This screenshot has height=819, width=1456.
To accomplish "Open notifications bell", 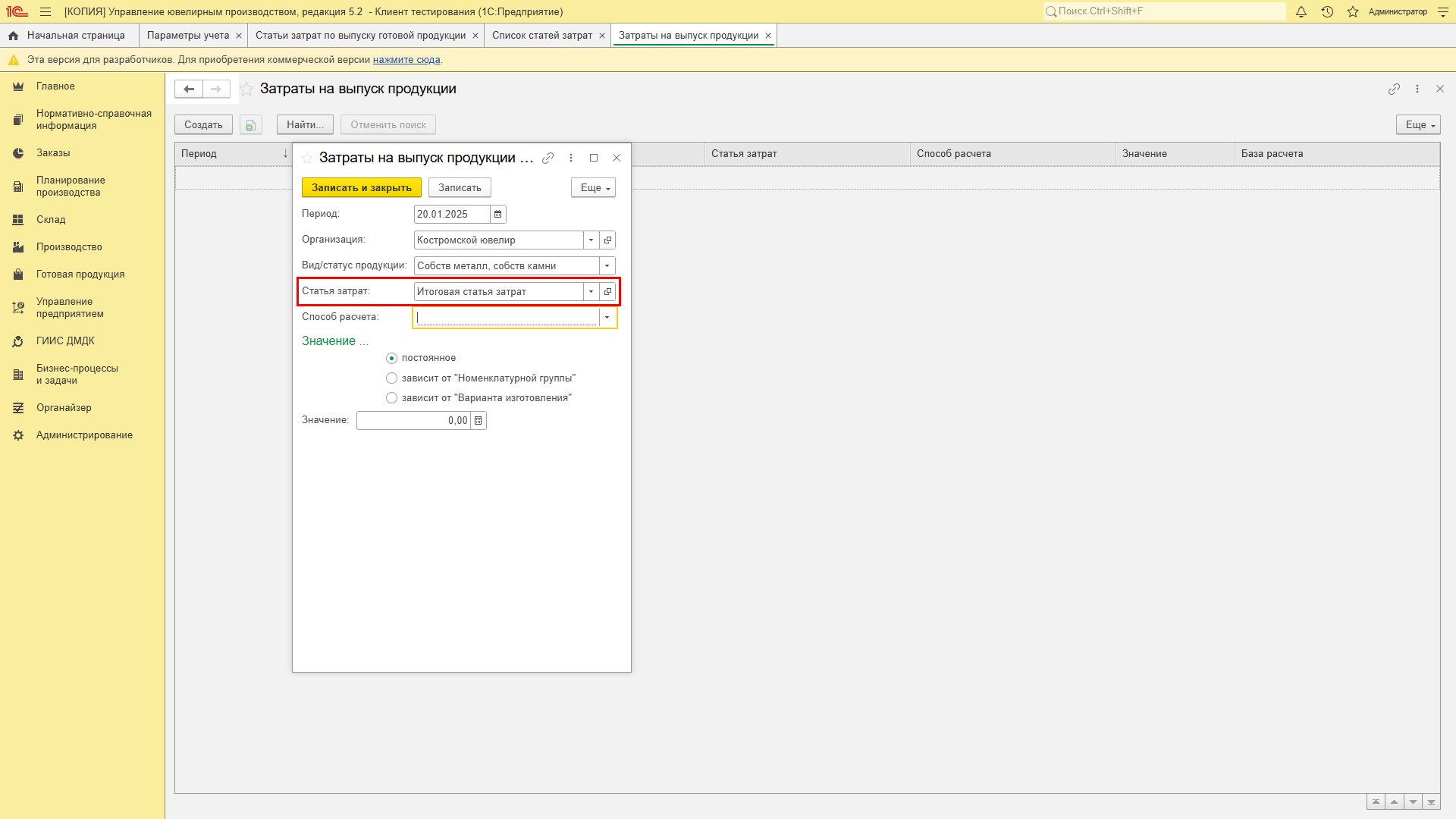I will pos(1301,12).
